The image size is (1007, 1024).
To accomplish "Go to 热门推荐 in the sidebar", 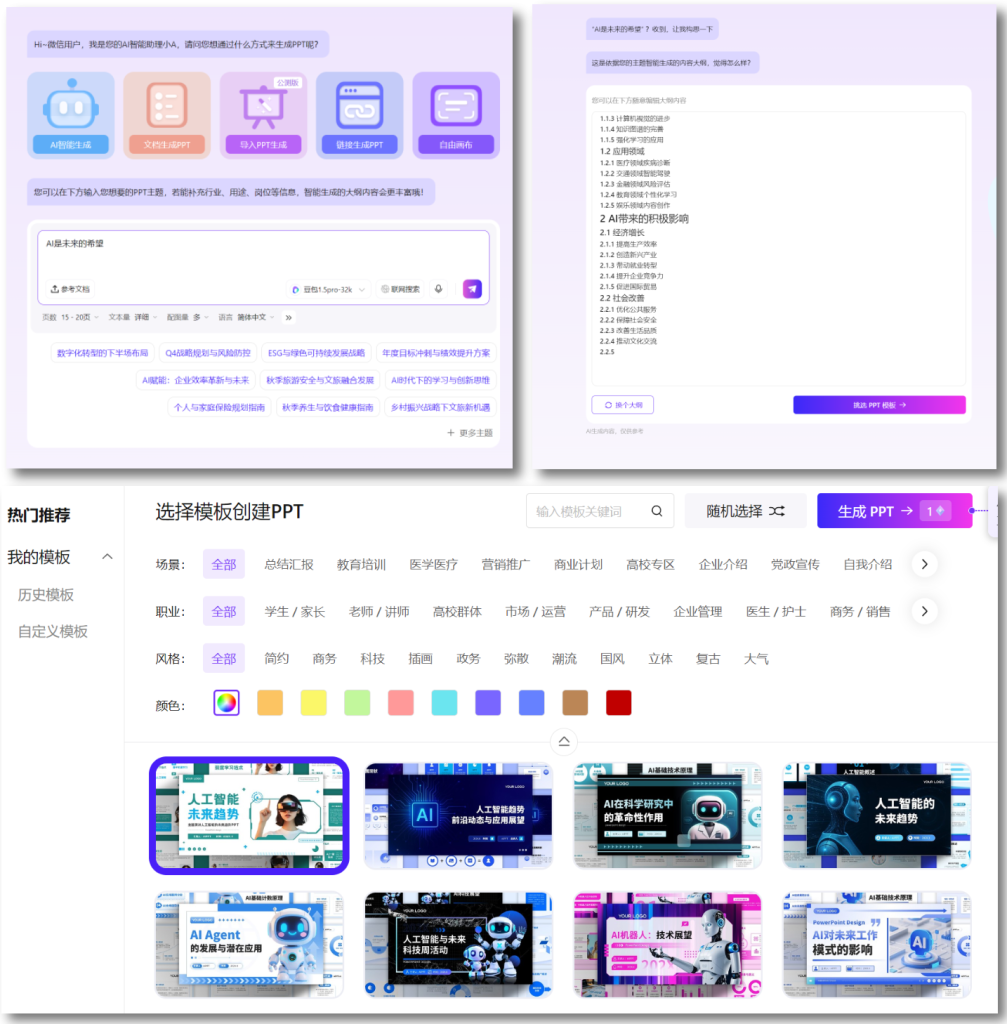I will tap(39, 516).
